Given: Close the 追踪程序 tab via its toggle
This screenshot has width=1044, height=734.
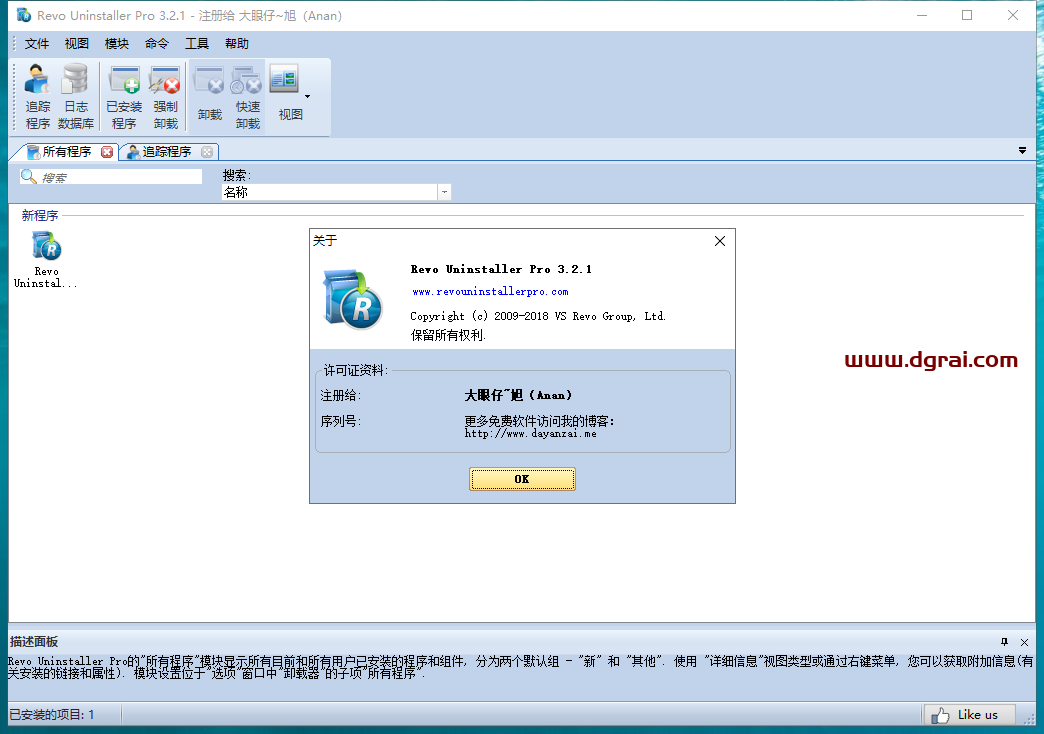Looking at the screenshot, I should point(207,152).
